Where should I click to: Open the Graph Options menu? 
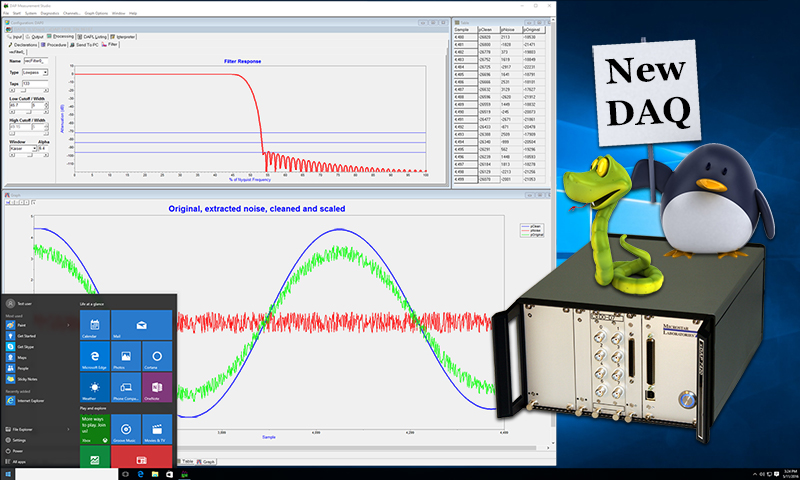click(x=96, y=13)
